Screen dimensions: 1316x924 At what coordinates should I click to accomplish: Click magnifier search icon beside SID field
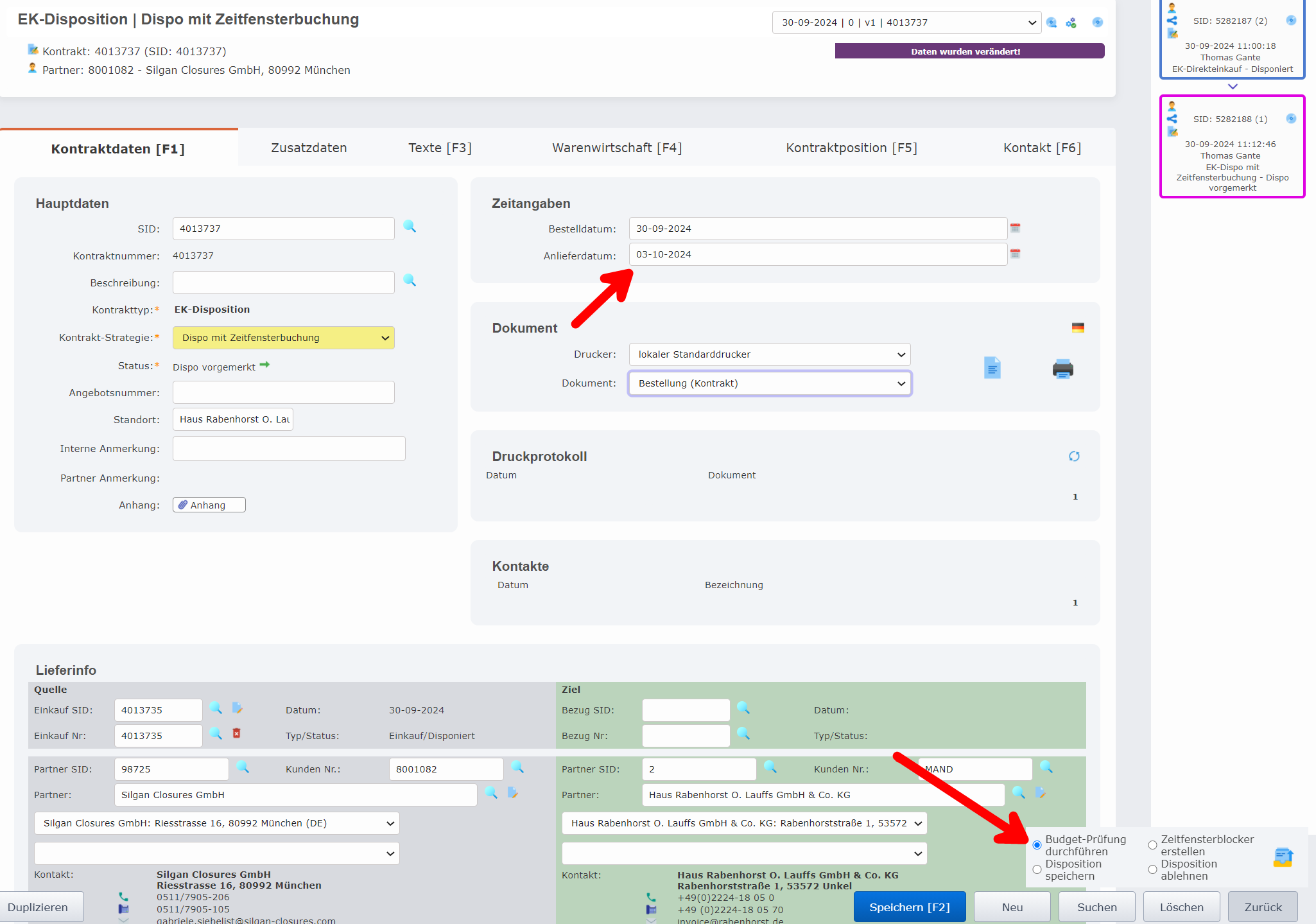(410, 227)
